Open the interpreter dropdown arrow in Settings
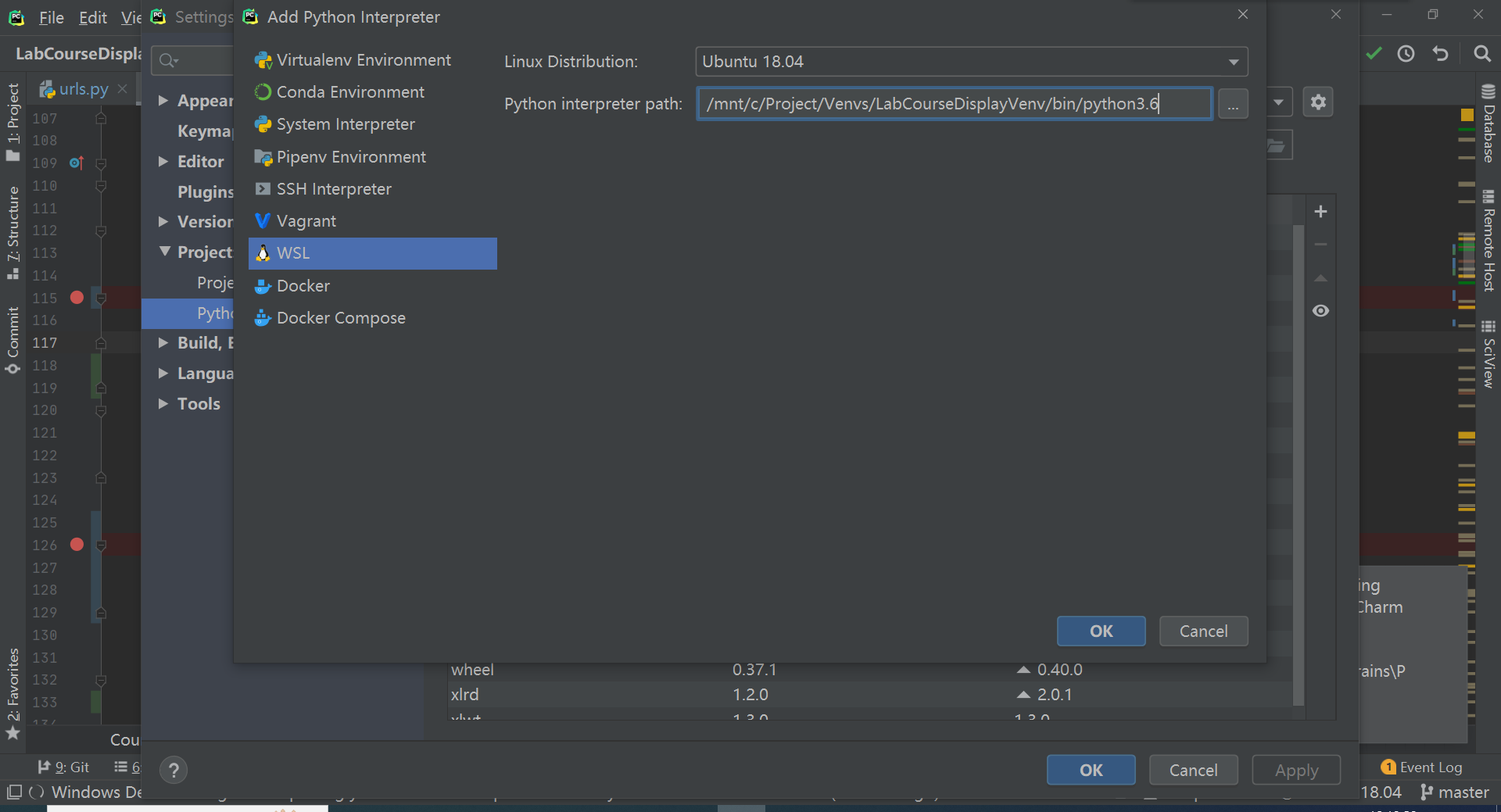This screenshot has width=1501, height=812. click(1278, 102)
